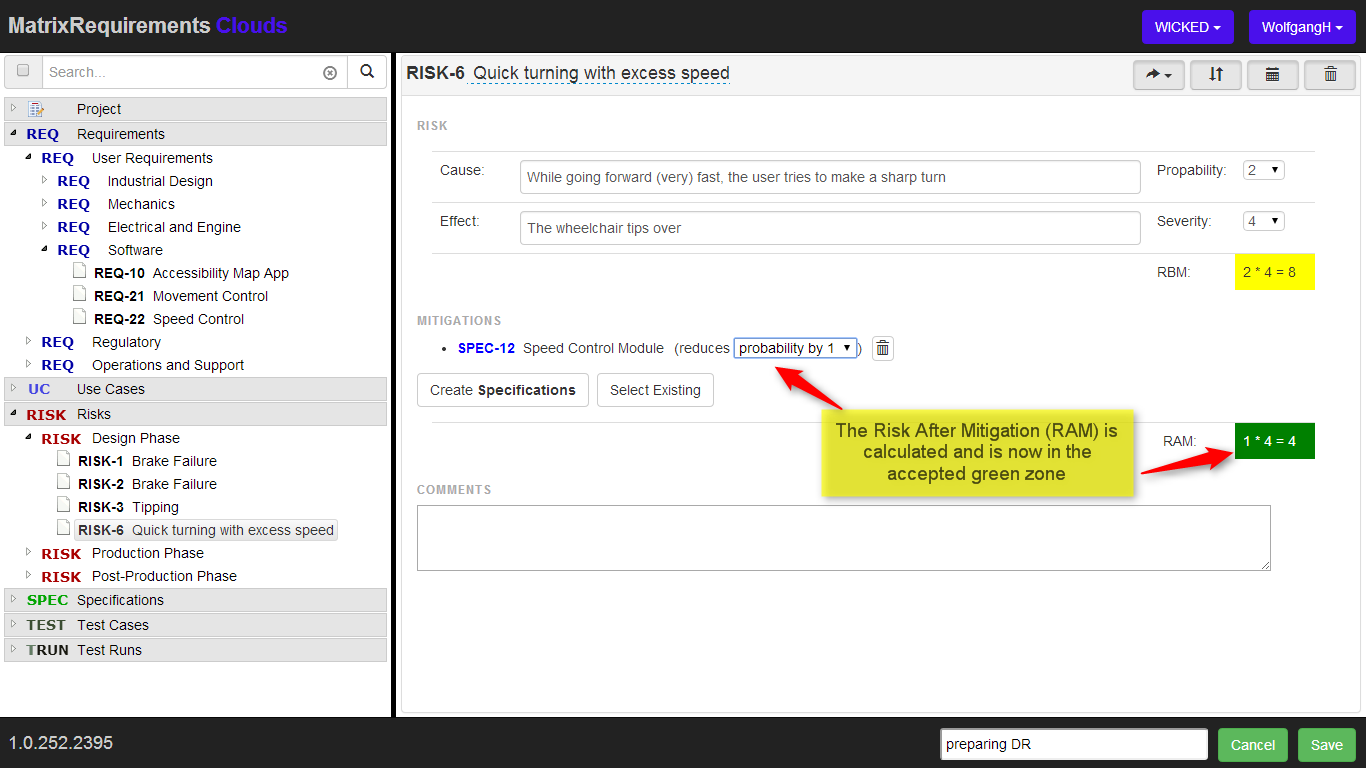Click the document icon next to REQ-21
Image resolution: width=1366 pixels, height=768 pixels.
coord(80,295)
